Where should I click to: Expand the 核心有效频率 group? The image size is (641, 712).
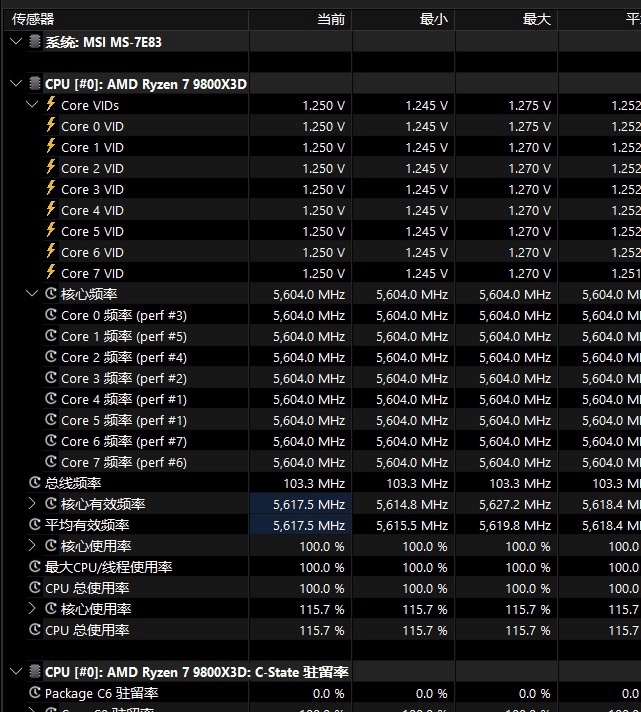(x=32, y=503)
